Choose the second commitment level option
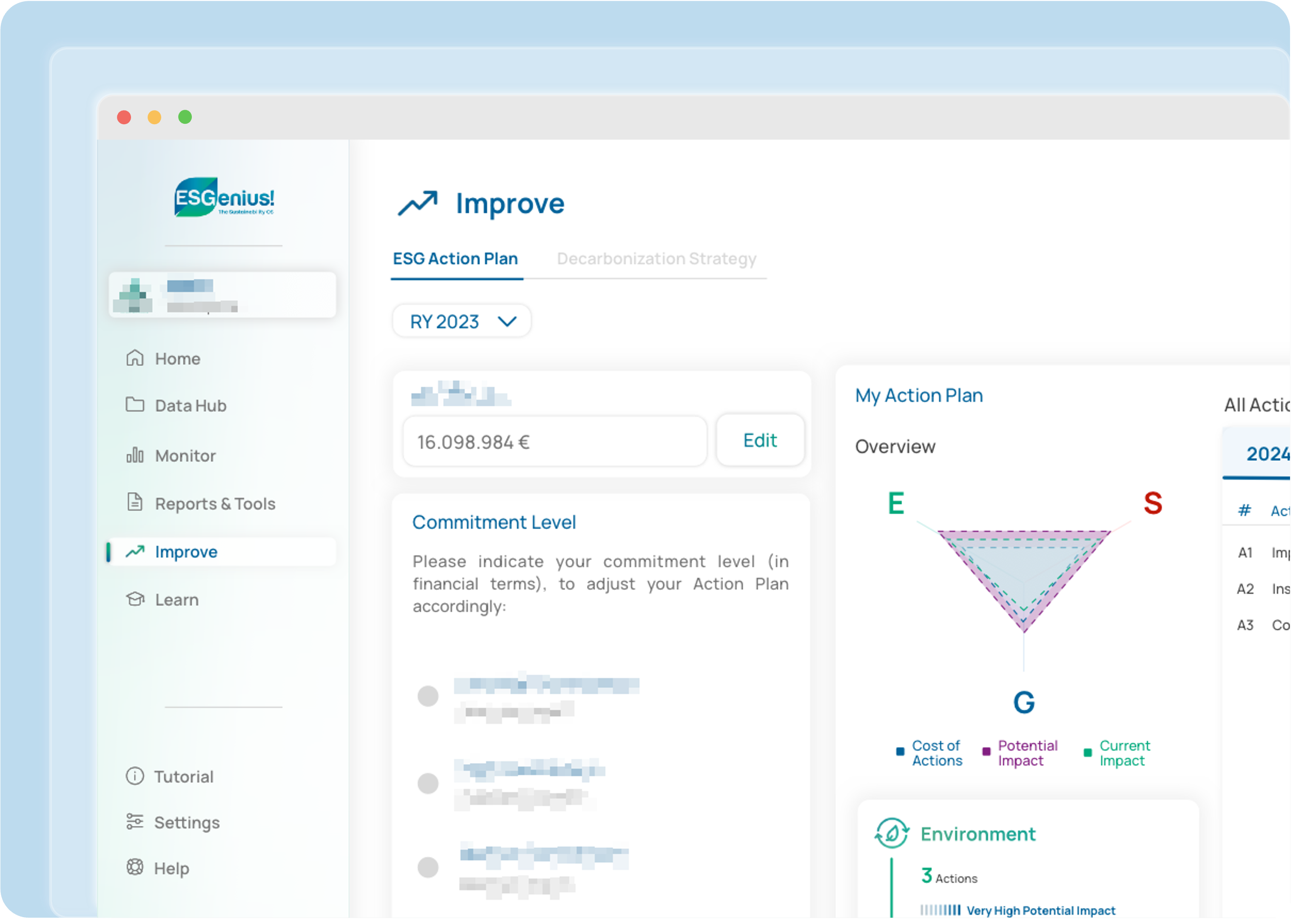The height and width of the screenshot is (924, 1296). coord(428,784)
